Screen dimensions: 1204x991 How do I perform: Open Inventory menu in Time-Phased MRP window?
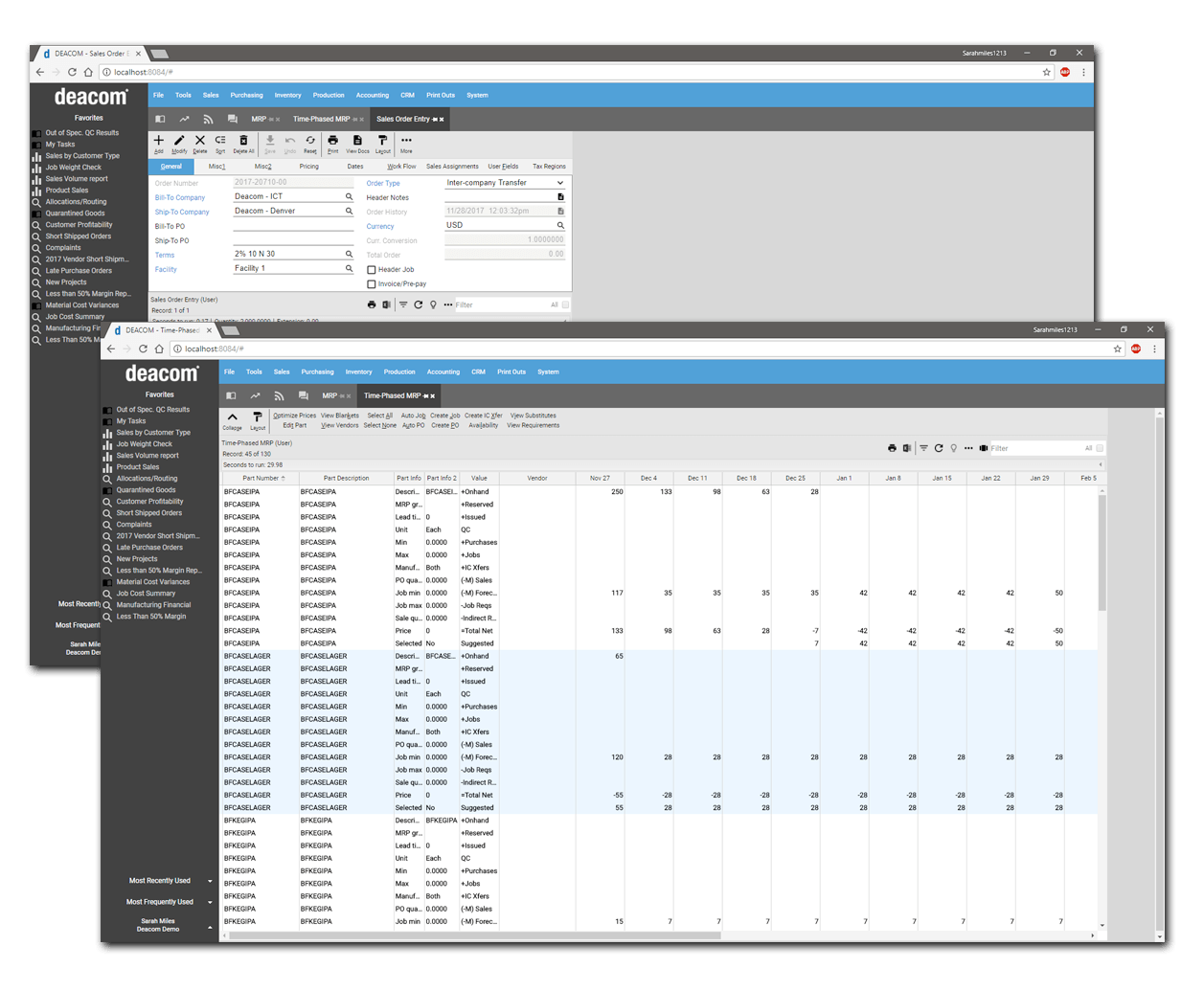coord(358,372)
